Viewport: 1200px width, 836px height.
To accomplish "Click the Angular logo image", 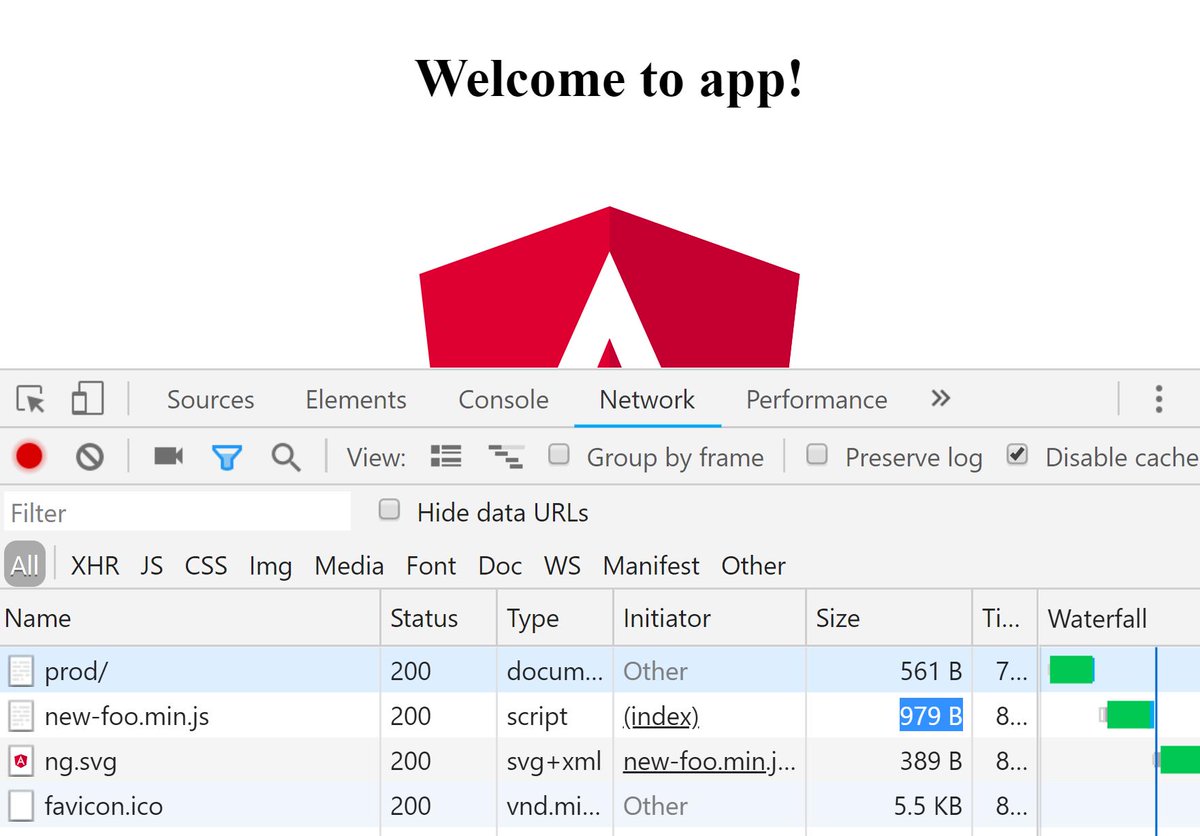I will (609, 287).
